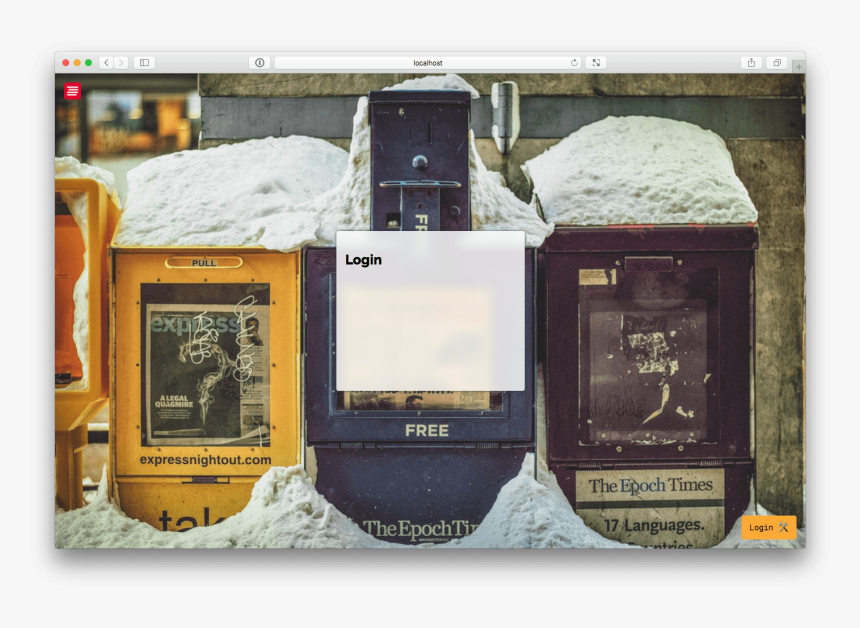Click the localhost address bar
Viewport: 860px width, 628px height.
click(x=428, y=63)
